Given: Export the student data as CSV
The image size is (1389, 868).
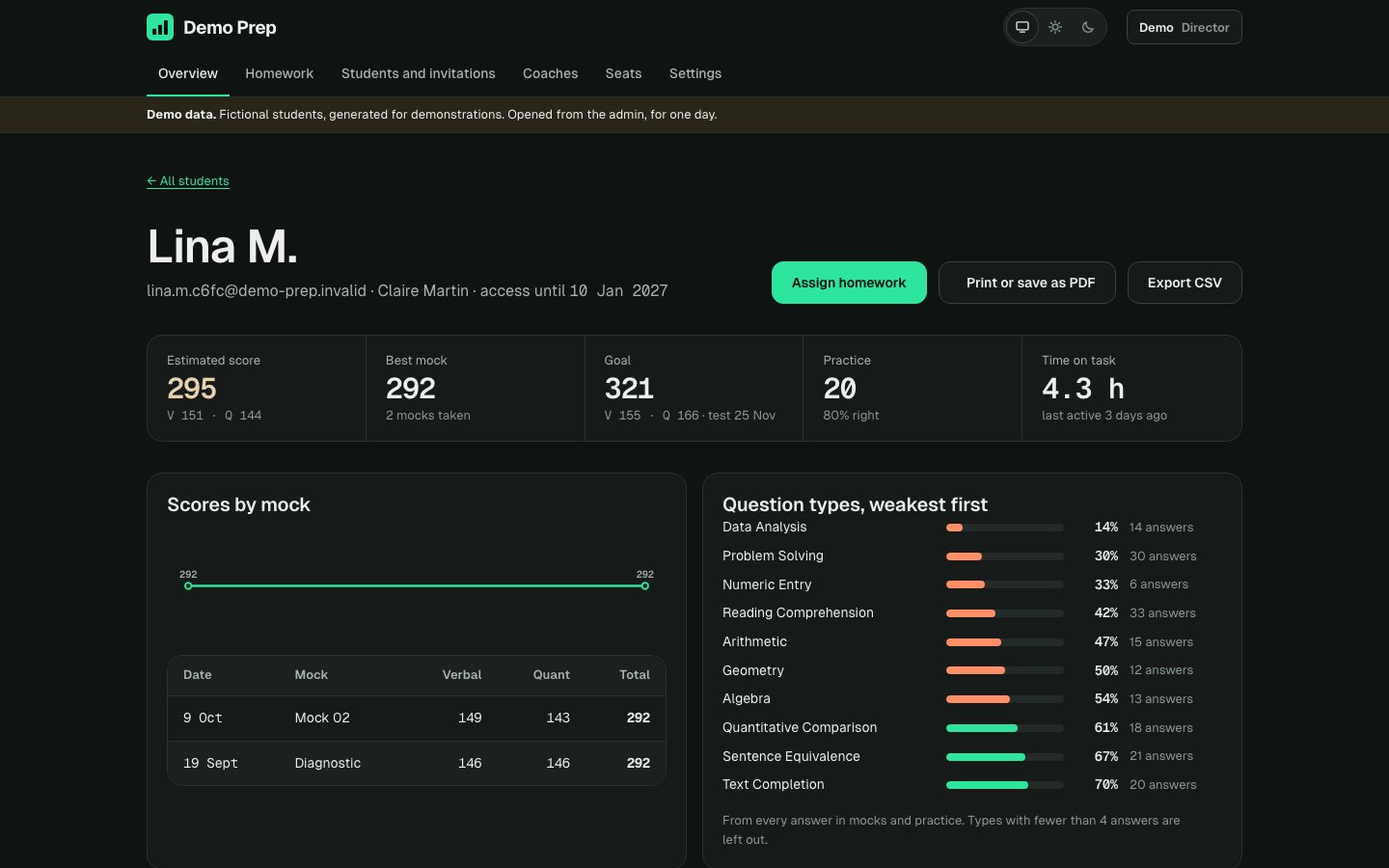Looking at the screenshot, I should point(1185,283).
